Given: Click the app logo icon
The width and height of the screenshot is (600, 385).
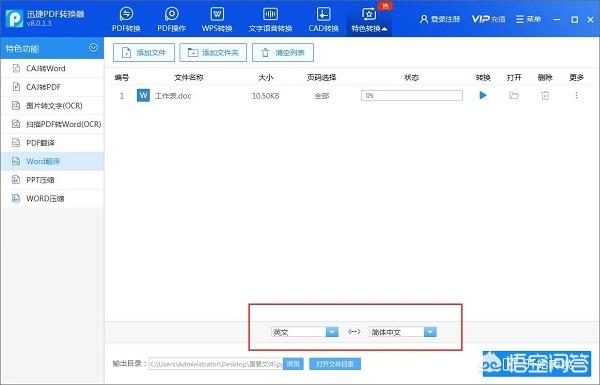Looking at the screenshot, I should pos(14,18).
